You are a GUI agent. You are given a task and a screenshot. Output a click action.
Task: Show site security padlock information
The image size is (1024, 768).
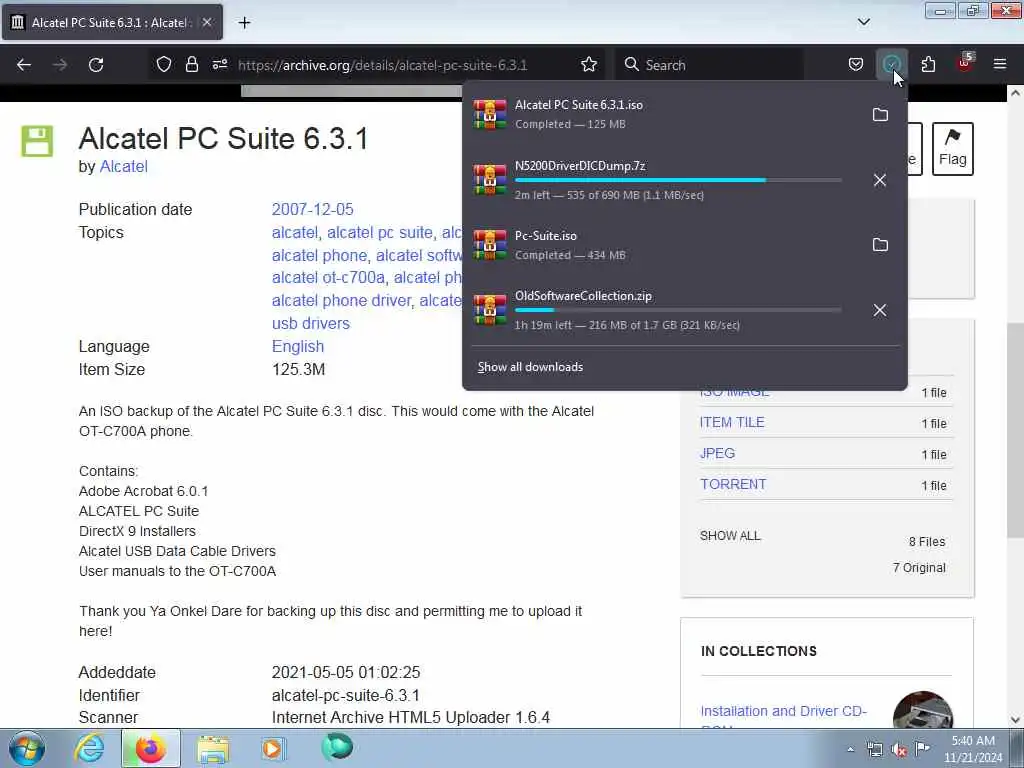[191, 65]
